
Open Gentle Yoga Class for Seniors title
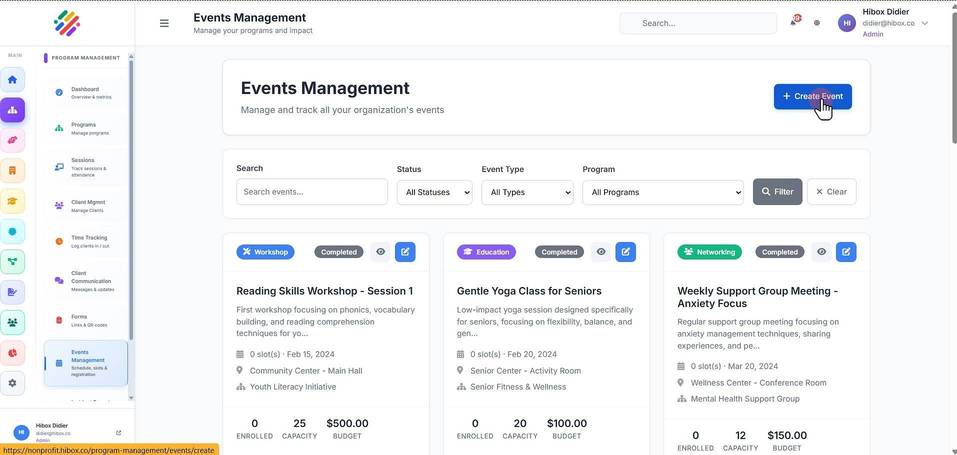click(x=529, y=291)
